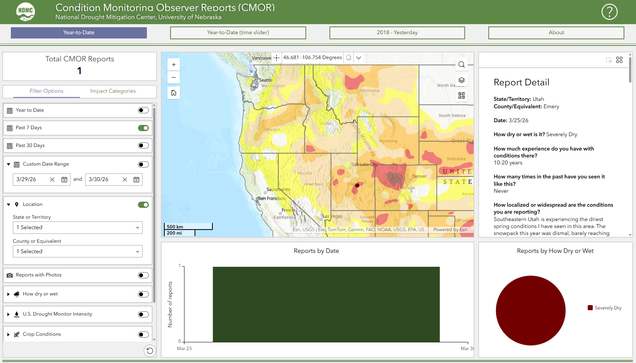This screenshot has height=363, width=636.
Task: Click the NDMC logo
Action: pos(26,11)
